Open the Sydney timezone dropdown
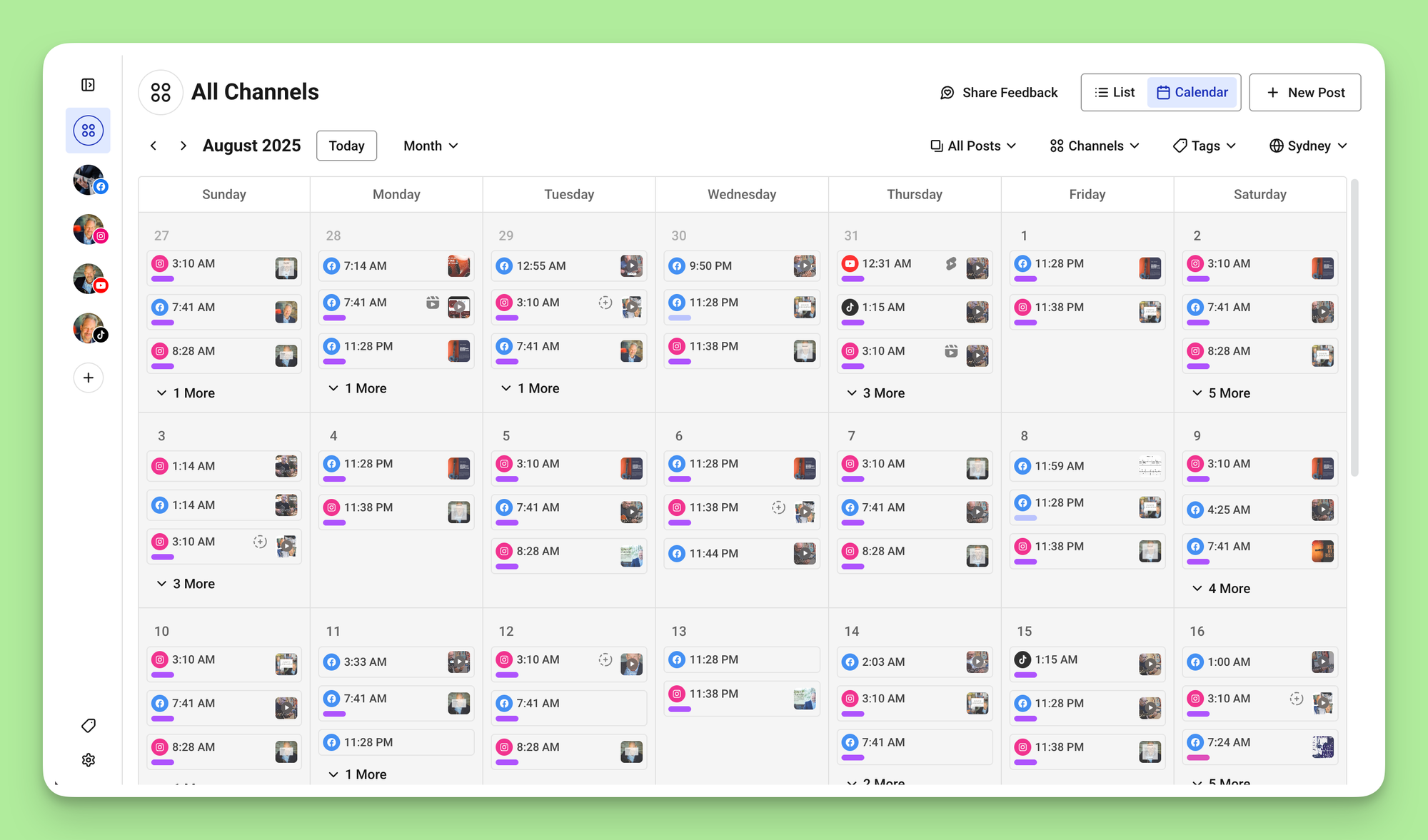This screenshot has height=840, width=1428. pyautogui.click(x=1308, y=146)
